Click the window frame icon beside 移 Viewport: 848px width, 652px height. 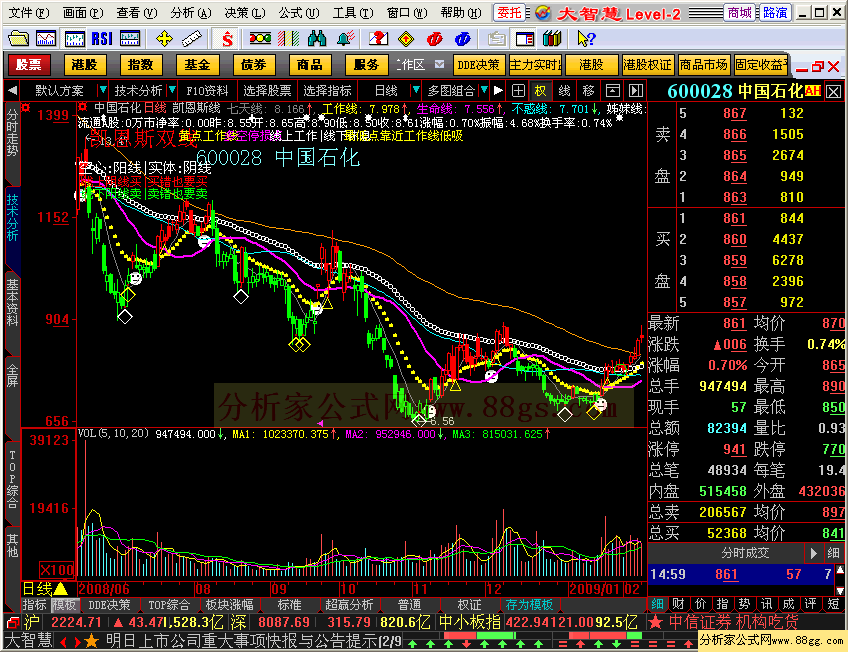(x=612, y=90)
